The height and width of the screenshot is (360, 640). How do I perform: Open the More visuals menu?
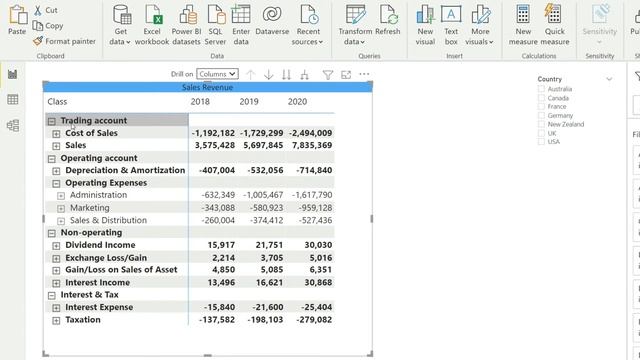point(480,24)
